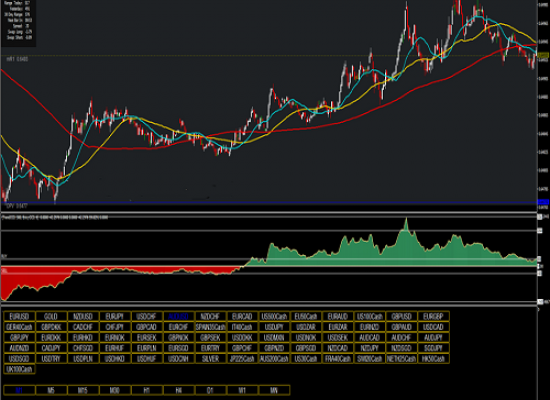Open the UK100Cash index button
Screen dimensions: 550x400
click(19, 369)
